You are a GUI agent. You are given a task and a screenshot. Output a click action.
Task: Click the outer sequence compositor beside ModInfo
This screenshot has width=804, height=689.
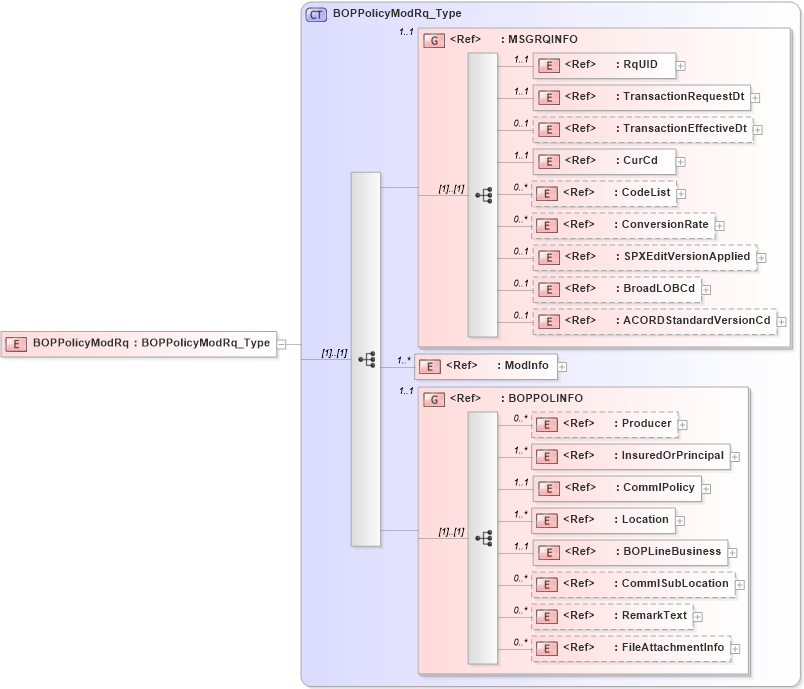pos(368,358)
